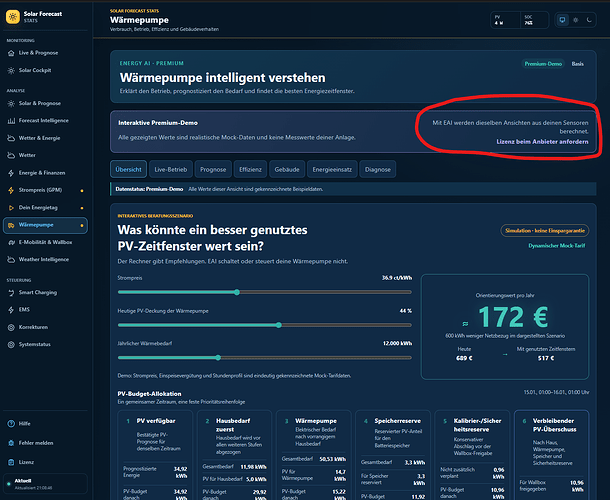Open the Effizienz tab
The image size is (610, 500).
[x=250, y=169]
